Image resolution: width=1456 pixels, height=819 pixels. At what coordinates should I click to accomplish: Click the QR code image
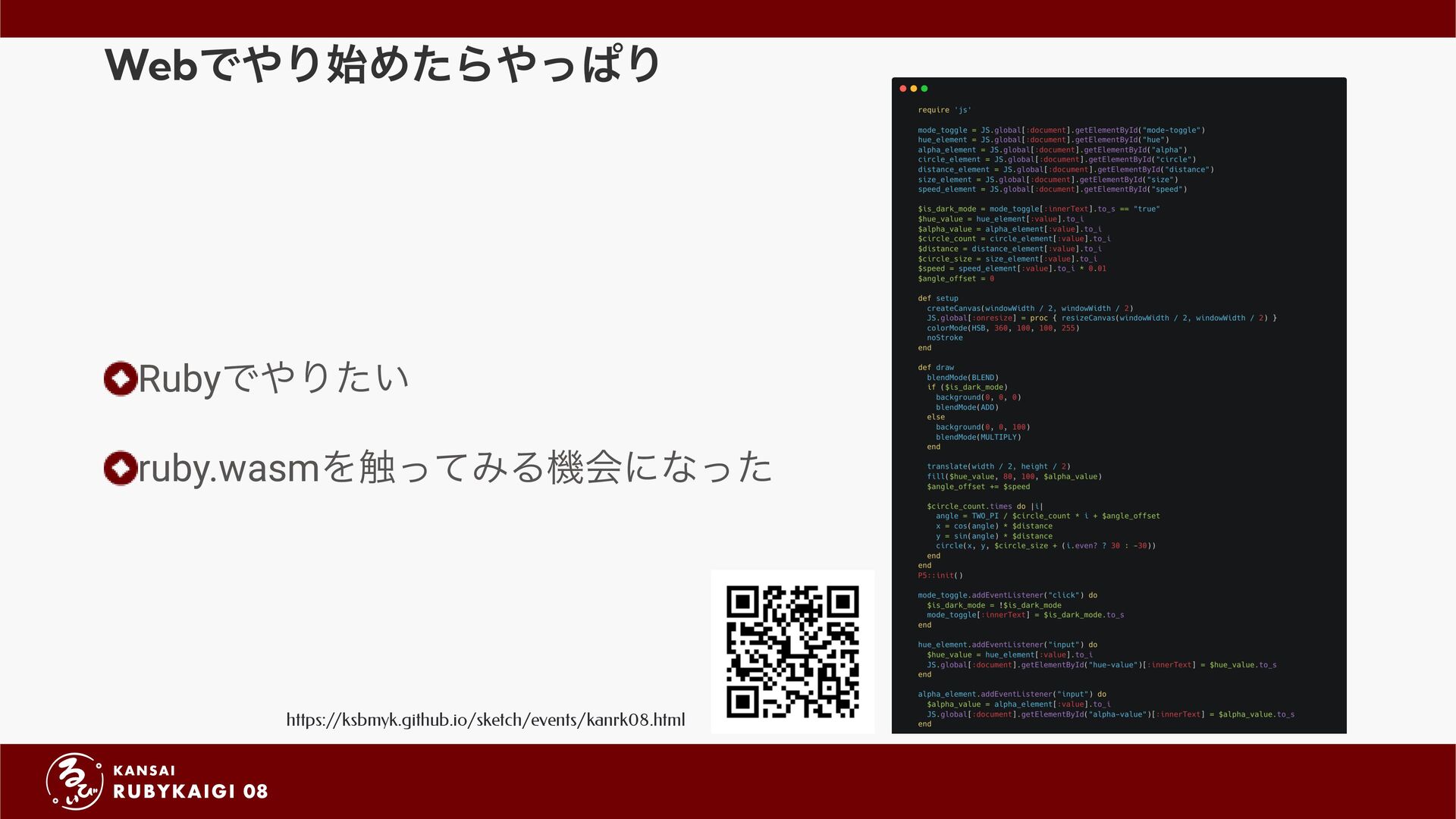coord(792,651)
